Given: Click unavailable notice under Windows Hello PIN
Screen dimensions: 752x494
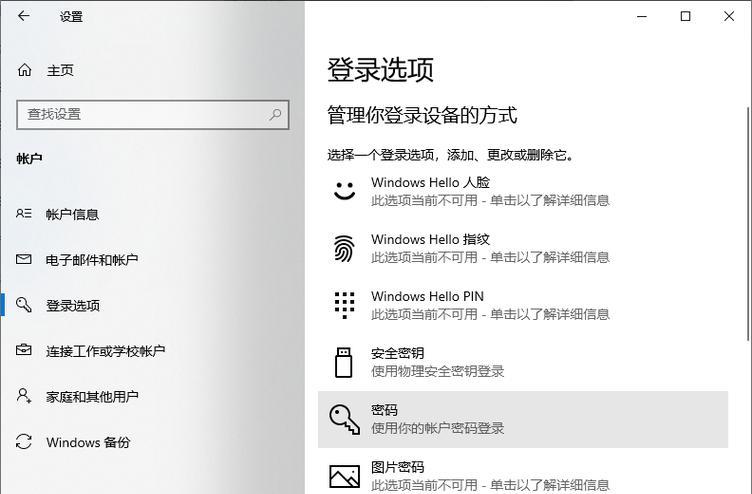Looking at the screenshot, I should click(x=490, y=314).
